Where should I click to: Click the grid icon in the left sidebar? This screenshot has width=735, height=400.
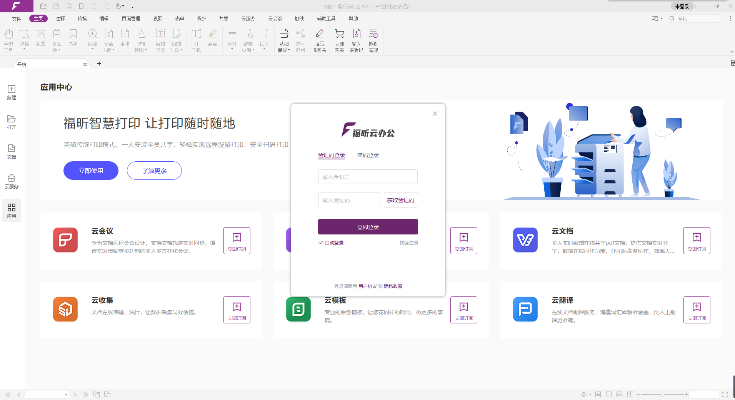coord(12,209)
